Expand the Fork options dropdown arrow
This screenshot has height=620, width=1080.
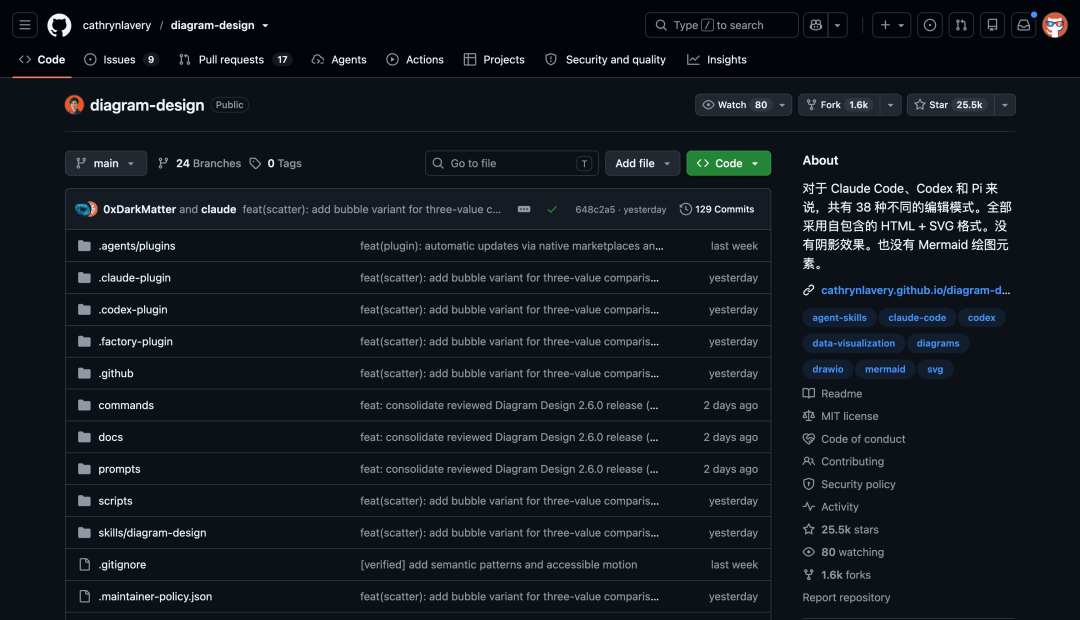(891, 105)
